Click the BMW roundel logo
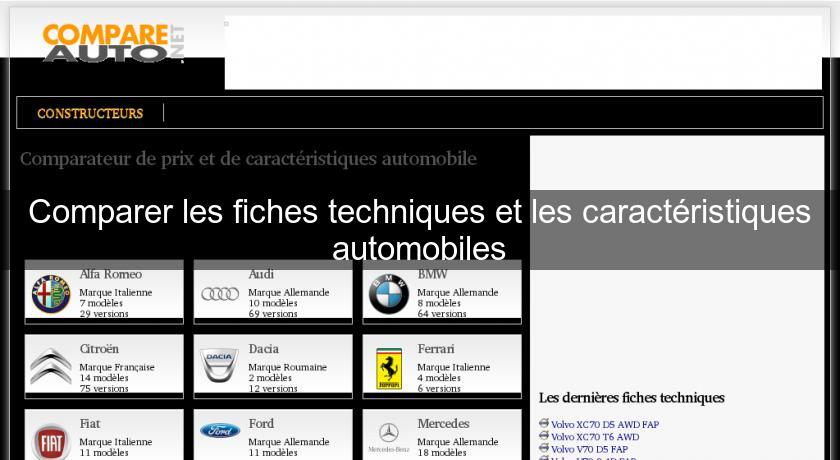 click(388, 294)
